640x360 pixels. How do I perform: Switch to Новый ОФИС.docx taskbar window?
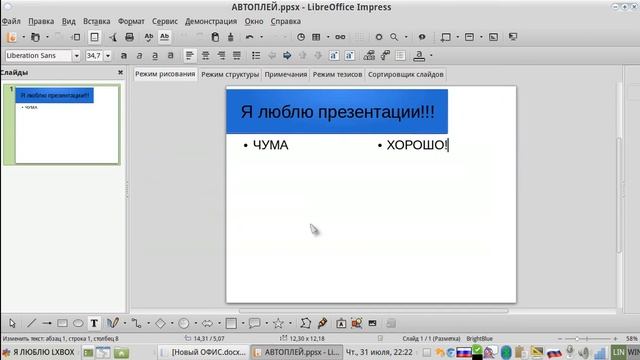(x=203, y=352)
